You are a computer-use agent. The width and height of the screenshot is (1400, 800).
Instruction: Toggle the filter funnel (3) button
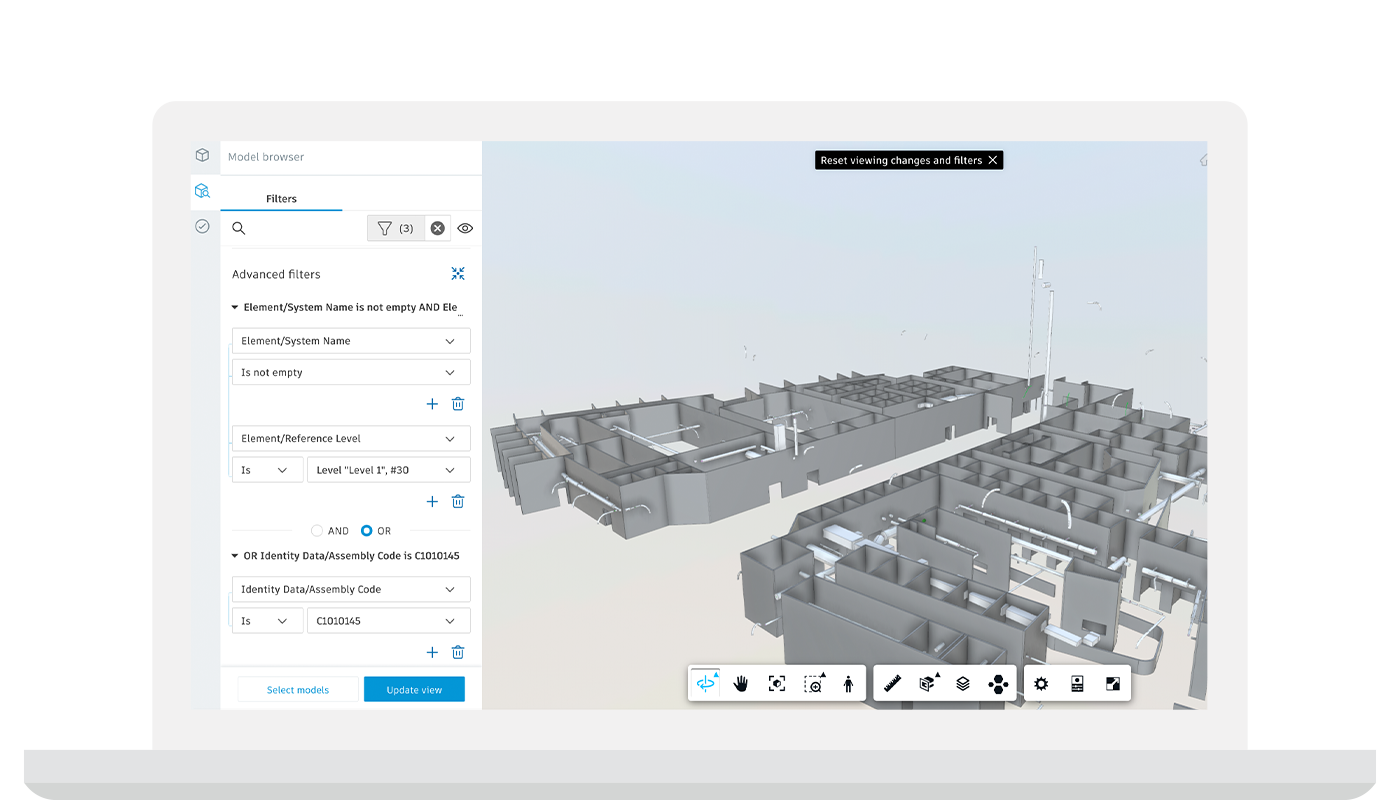(396, 228)
